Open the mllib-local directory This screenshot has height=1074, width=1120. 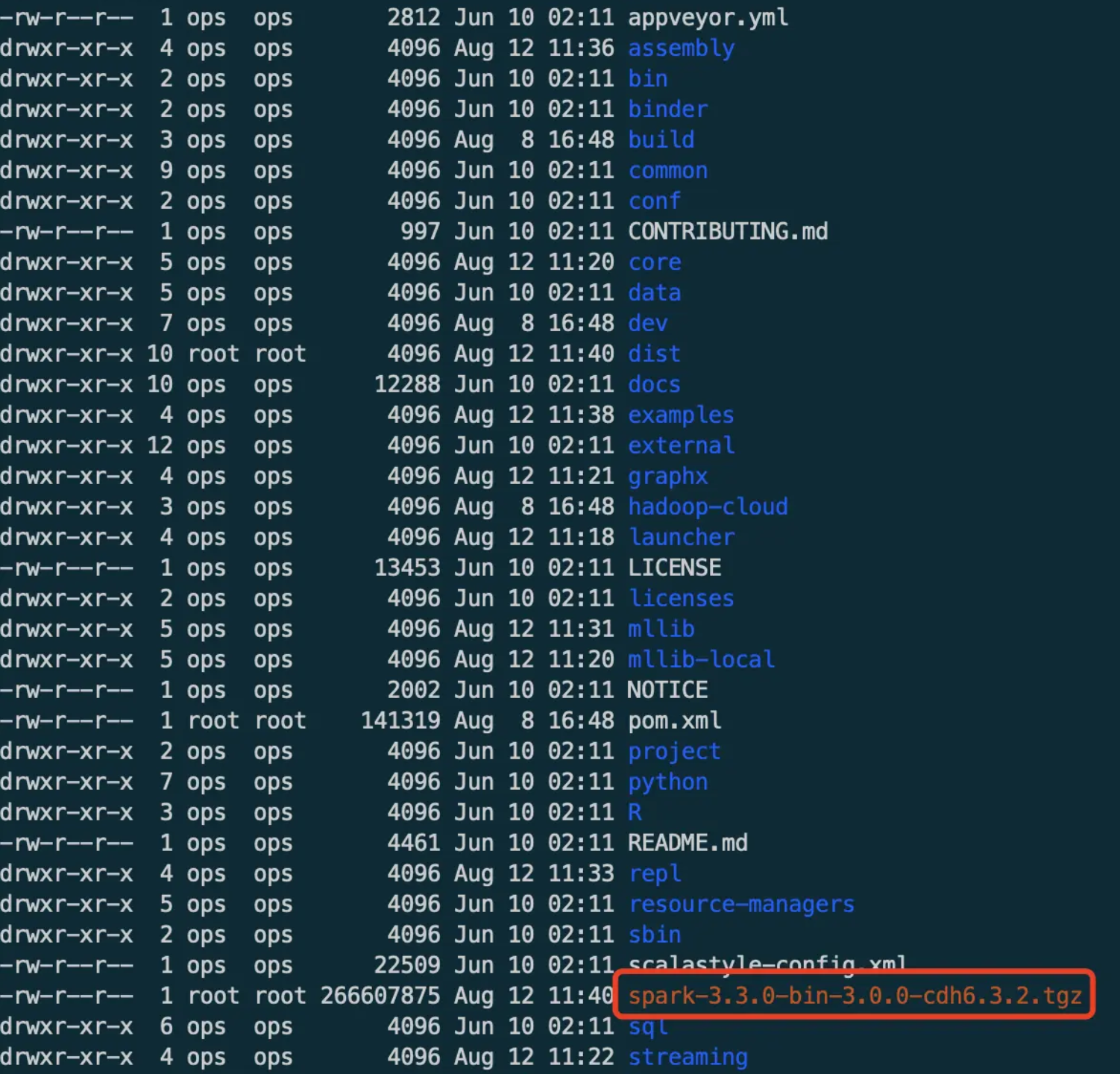point(701,659)
